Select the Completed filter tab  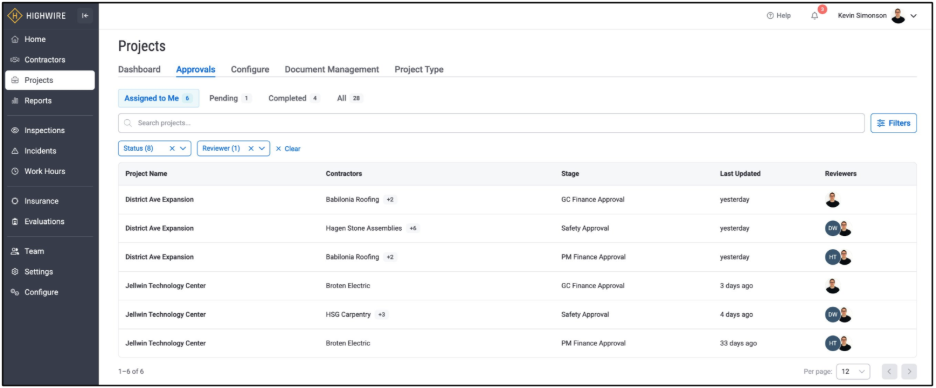pos(294,98)
